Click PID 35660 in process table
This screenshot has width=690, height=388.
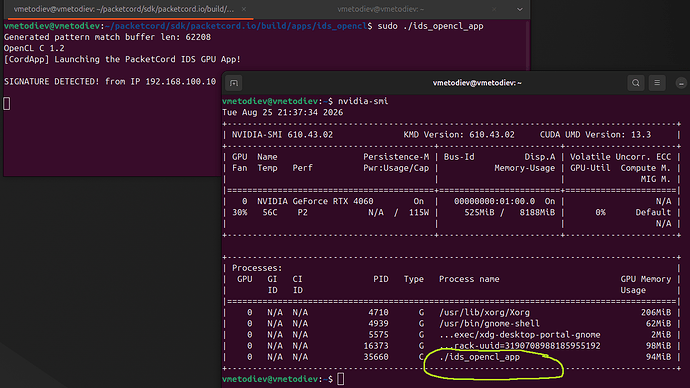(376, 357)
